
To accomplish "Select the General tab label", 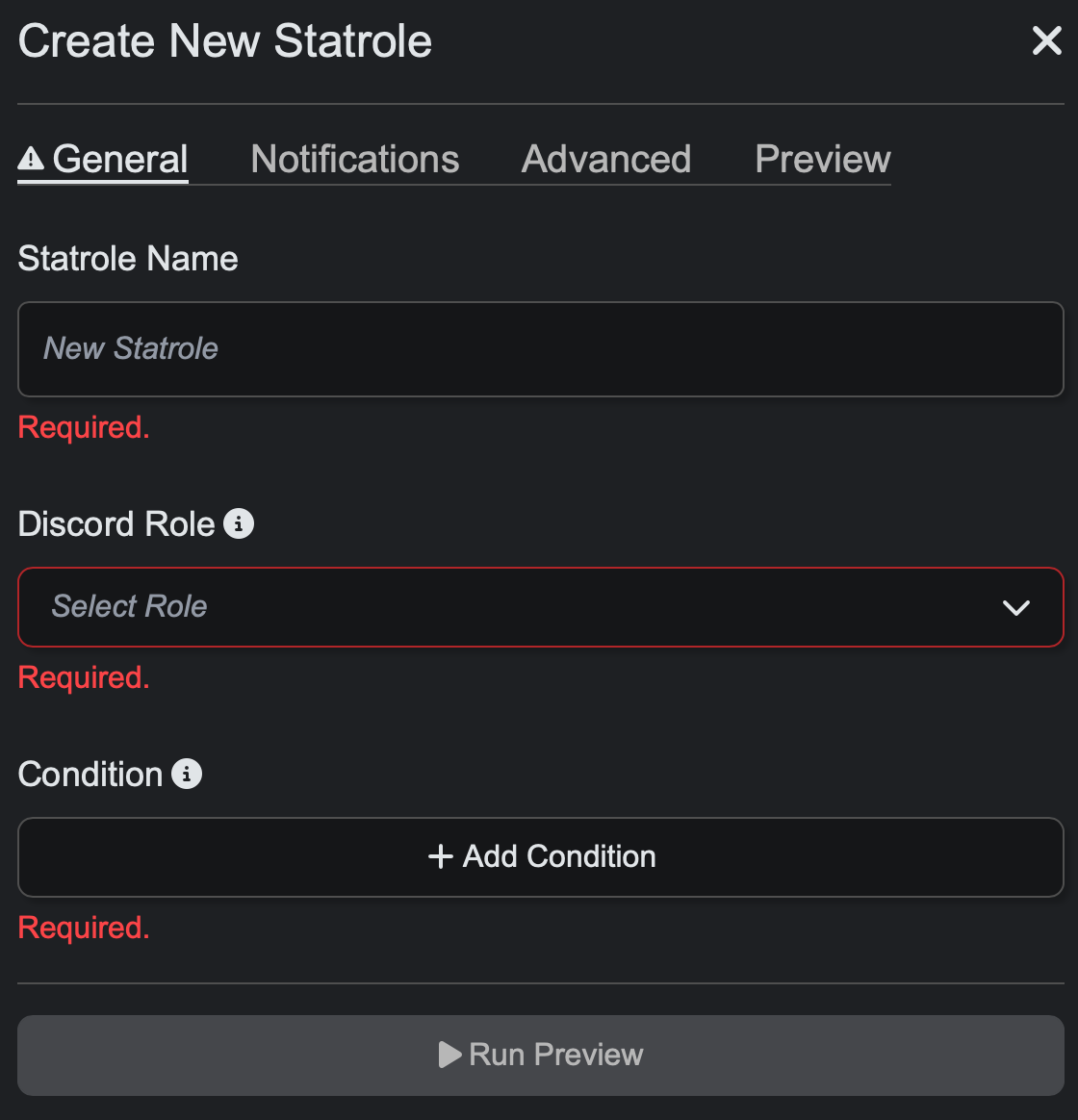I will tap(120, 159).
